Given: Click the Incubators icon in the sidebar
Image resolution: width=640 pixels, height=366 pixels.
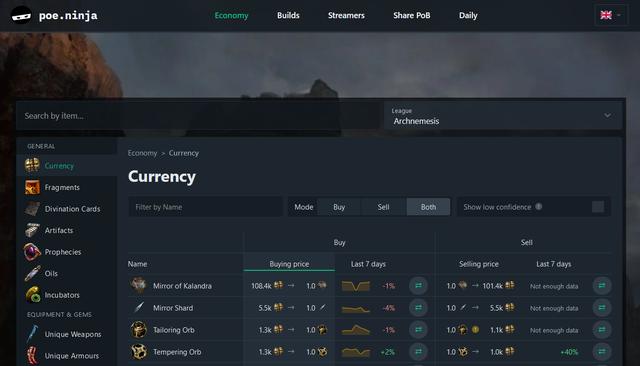Looking at the screenshot, I should click(32, 295).
